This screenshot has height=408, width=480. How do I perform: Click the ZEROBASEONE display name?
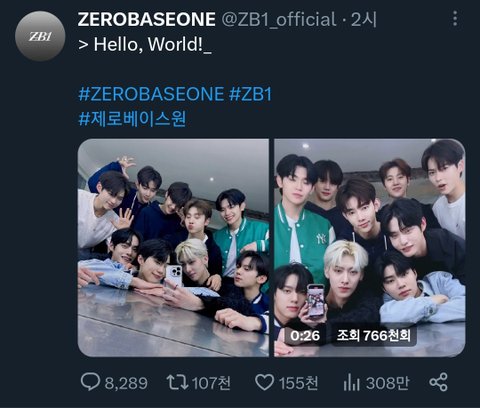click(x=146, y=19)
